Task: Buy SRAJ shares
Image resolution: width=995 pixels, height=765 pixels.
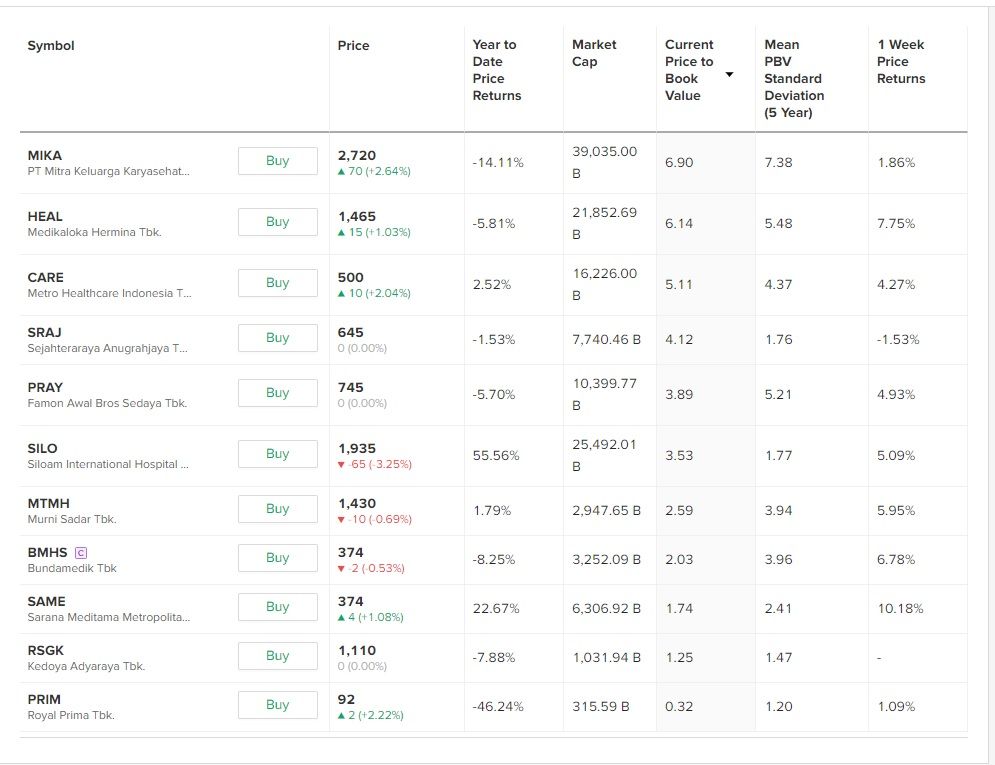Action: tap(277, 338)
